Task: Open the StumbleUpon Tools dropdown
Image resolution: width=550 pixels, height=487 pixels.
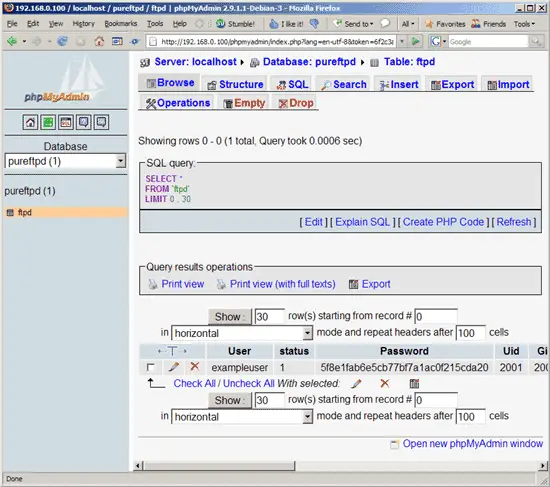Action: click(524, 24)
